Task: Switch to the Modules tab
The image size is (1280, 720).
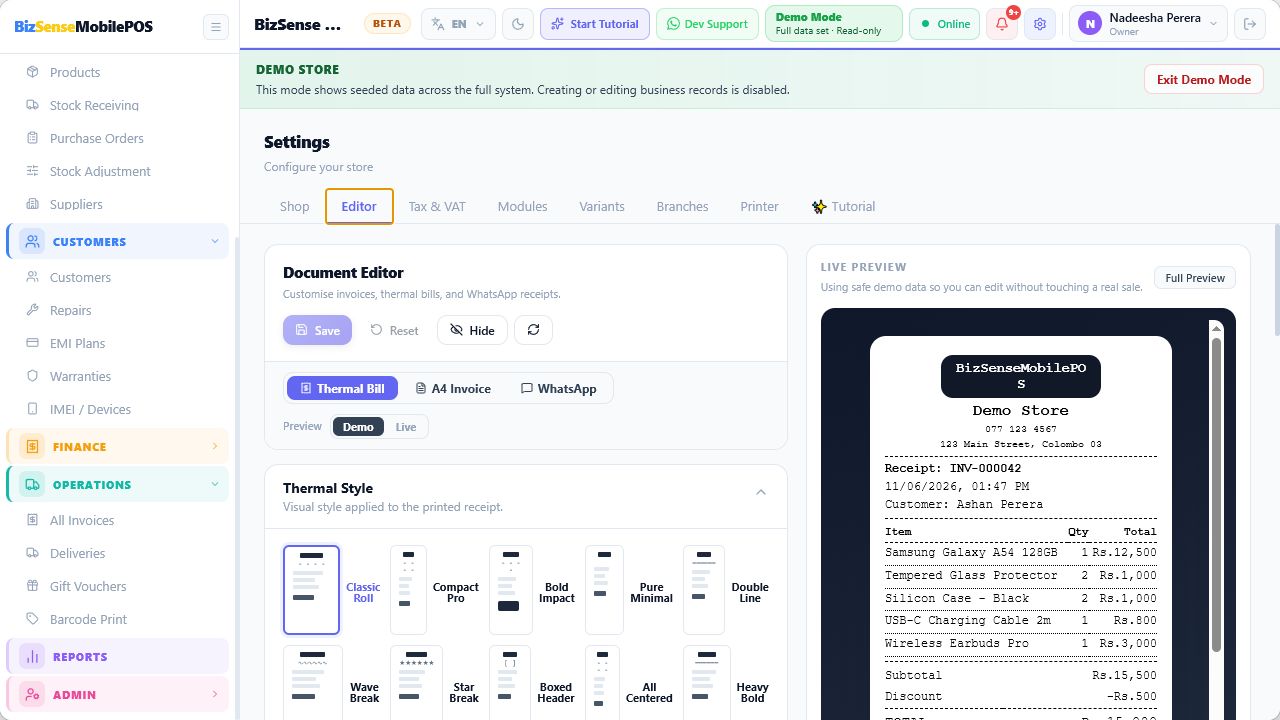Action: (x=522, y=206)
